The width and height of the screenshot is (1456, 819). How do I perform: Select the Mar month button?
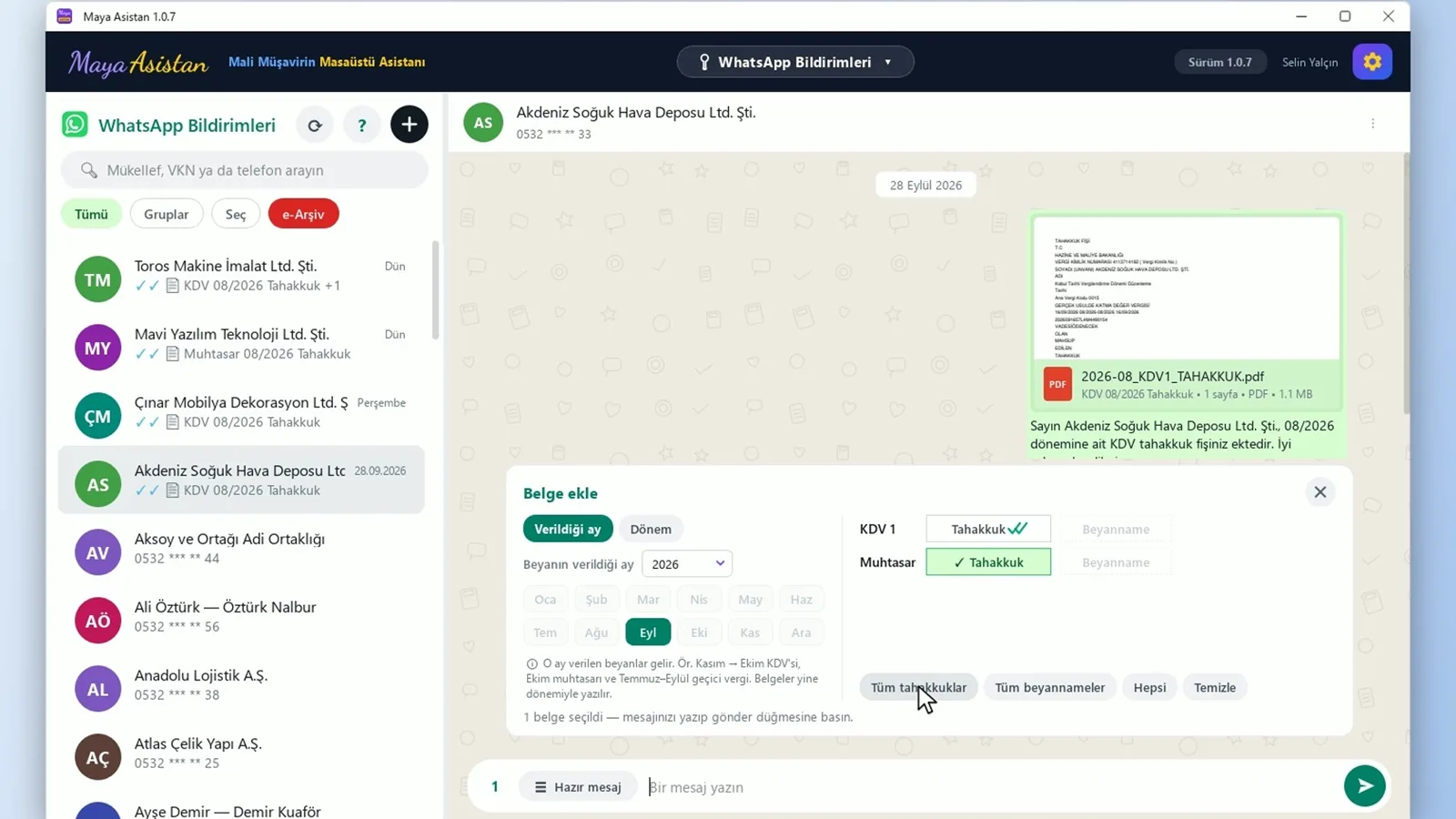pos(648,599)
